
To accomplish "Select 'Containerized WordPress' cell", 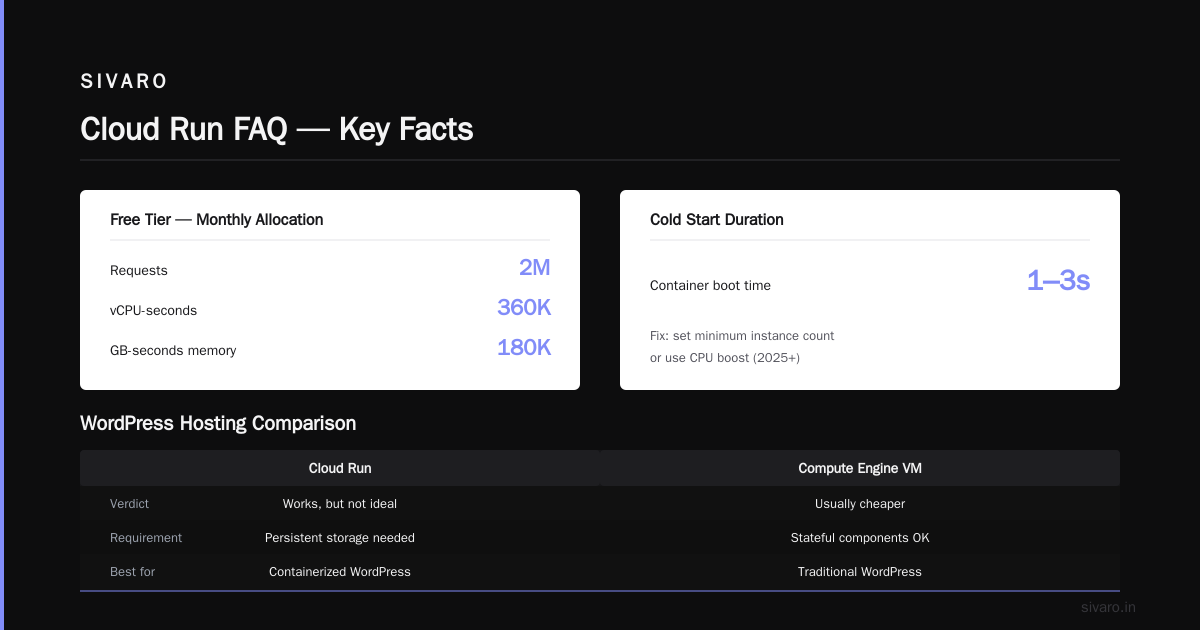I will [x=340, y=572].
